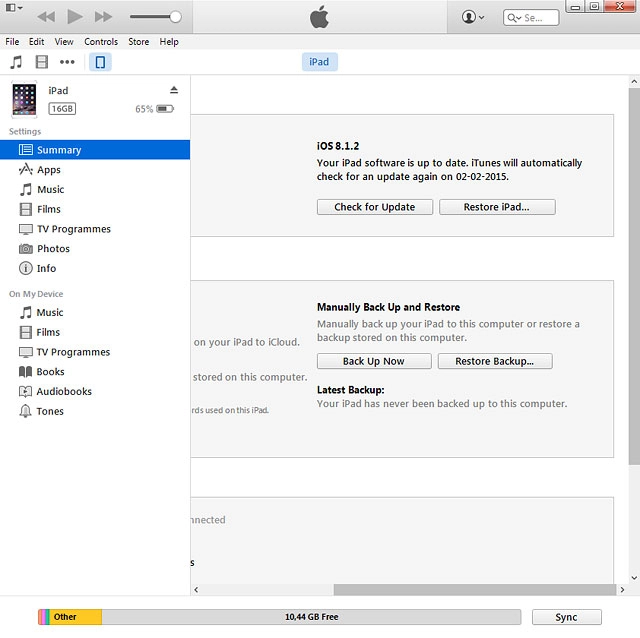This screenshot has width=640, height=638.
Task: Click the Previous track rewind button
Action: coord(46,17)
